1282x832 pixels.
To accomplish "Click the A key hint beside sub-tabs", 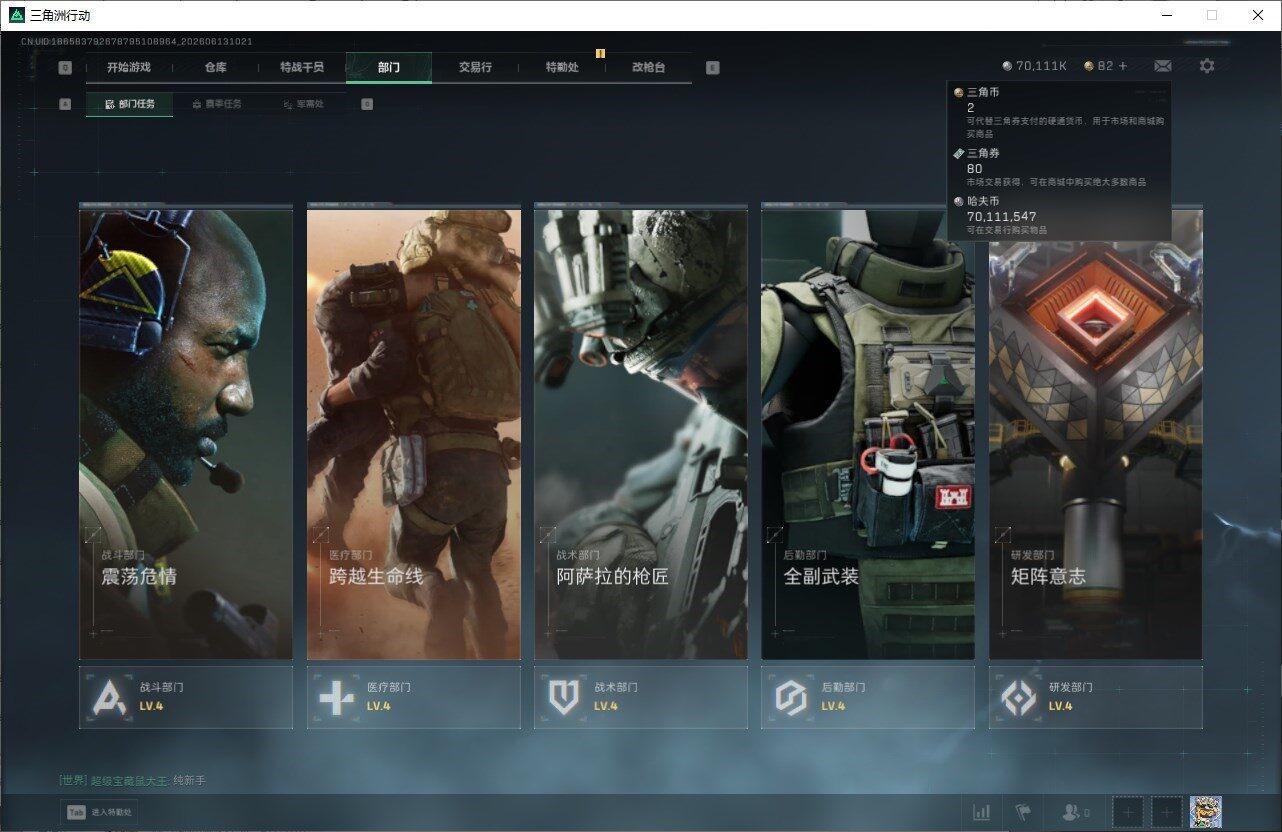I will (x=65, y=104).
